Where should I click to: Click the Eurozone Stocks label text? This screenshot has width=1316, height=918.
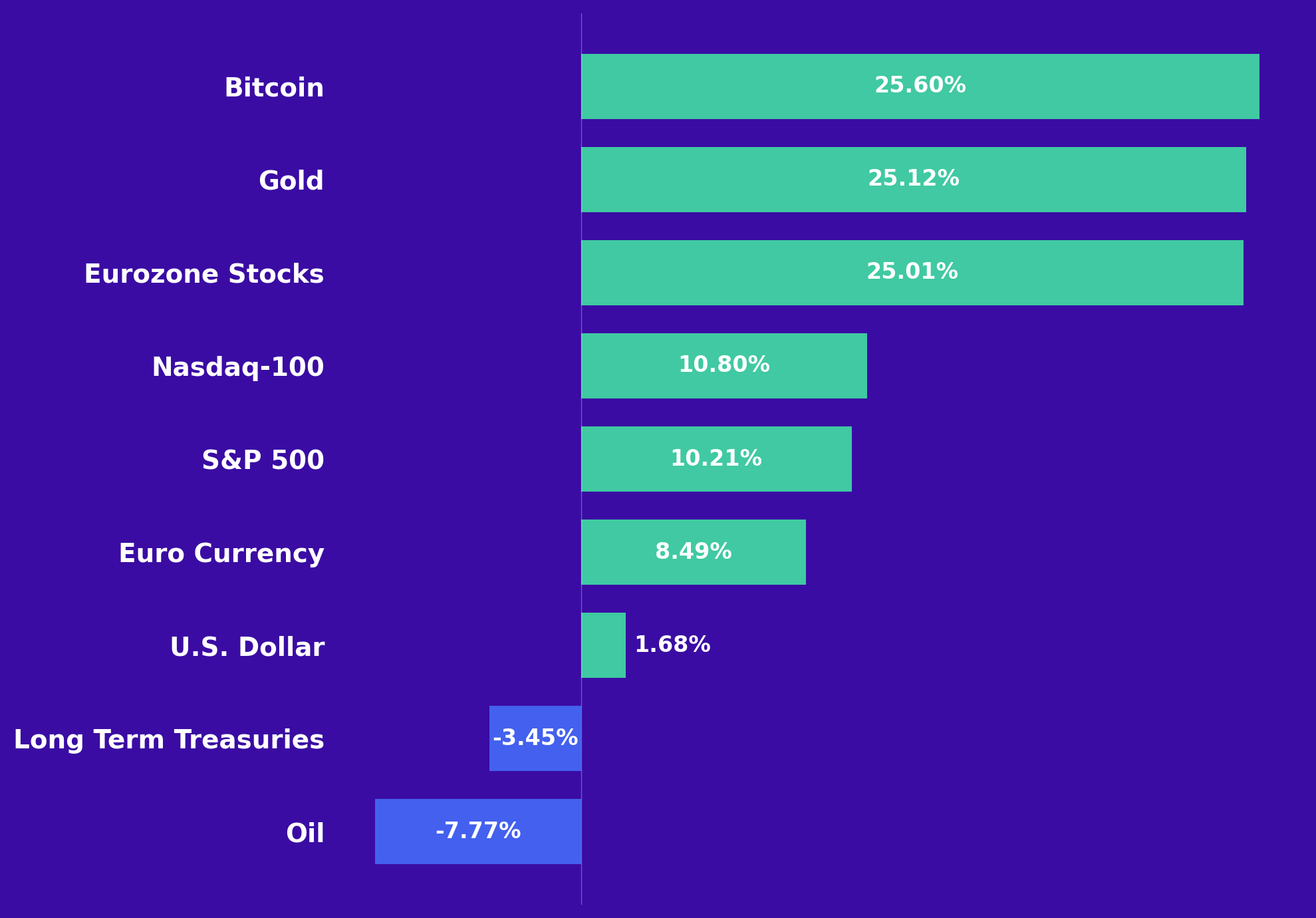(204, 274)
